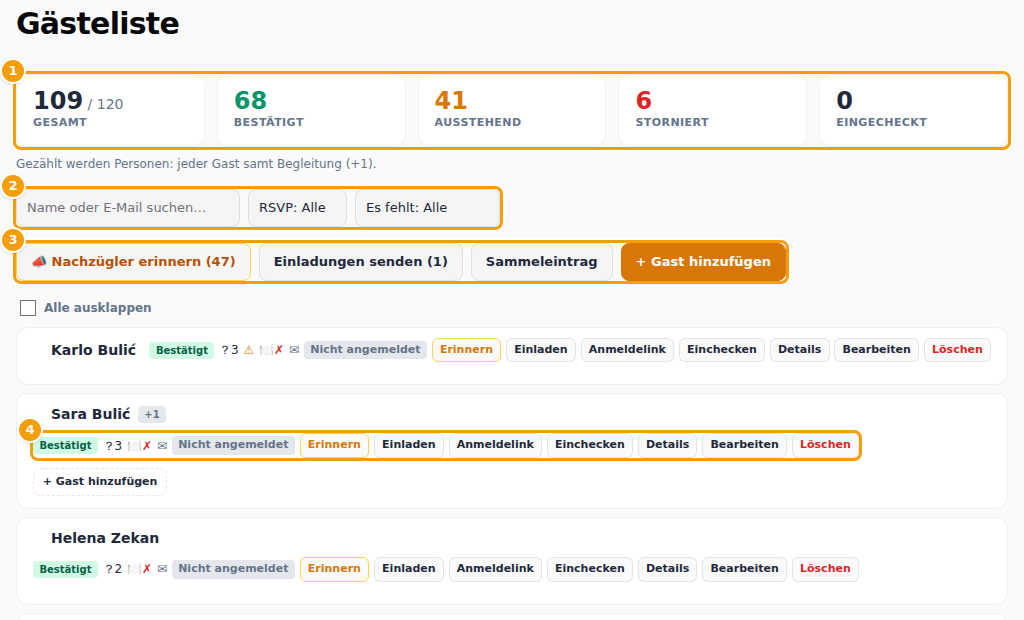Image resolution: width=1024 pixels, height=620 pixels.
Task: Click the warning triangle in Karlo Bulić's row
Action: click(249, 350)
